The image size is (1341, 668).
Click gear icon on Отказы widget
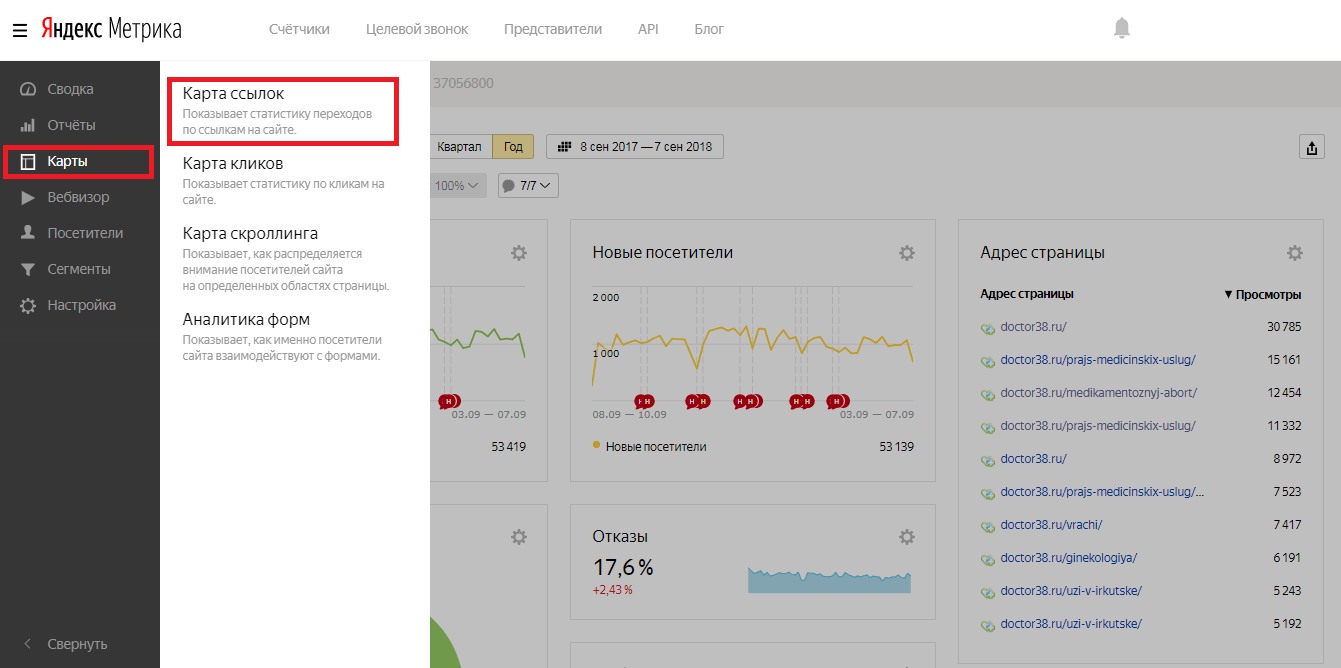point(906,537)
